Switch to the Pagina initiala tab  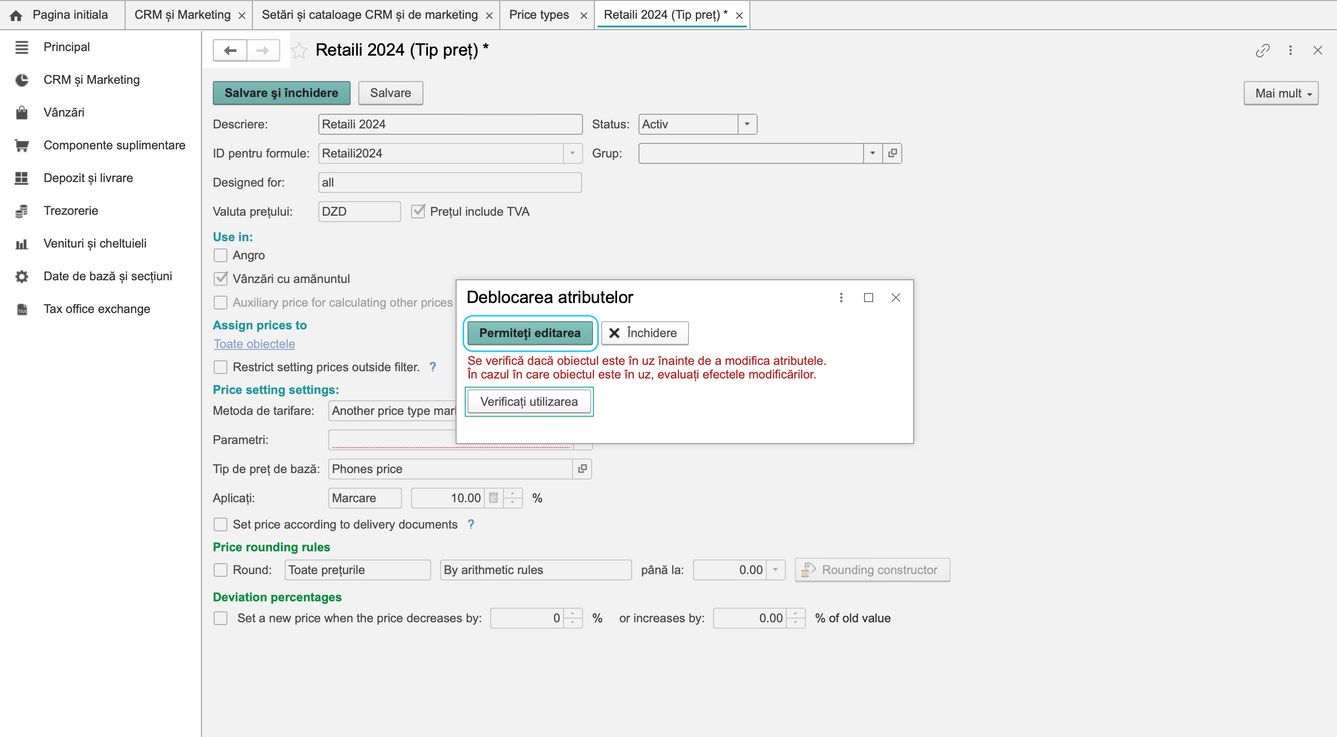coord(62,15)
